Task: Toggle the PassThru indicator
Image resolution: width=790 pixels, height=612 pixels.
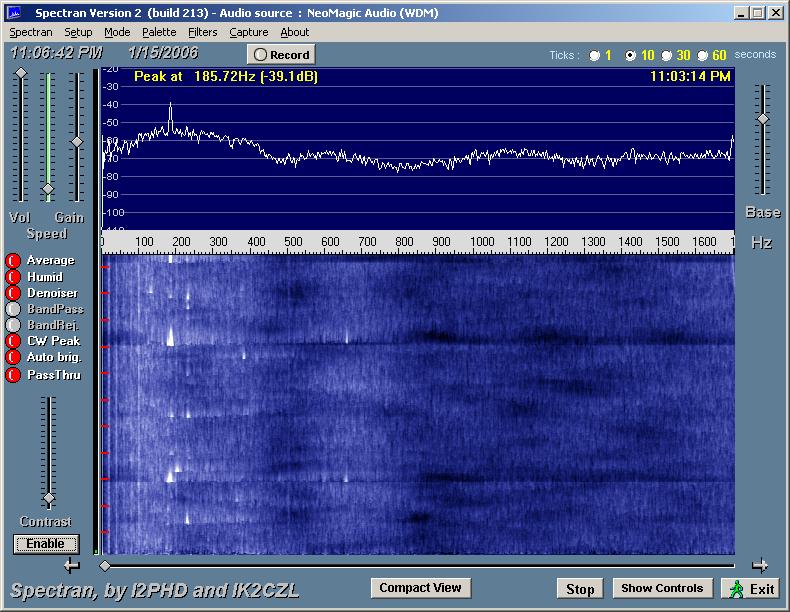Action: 13,375
